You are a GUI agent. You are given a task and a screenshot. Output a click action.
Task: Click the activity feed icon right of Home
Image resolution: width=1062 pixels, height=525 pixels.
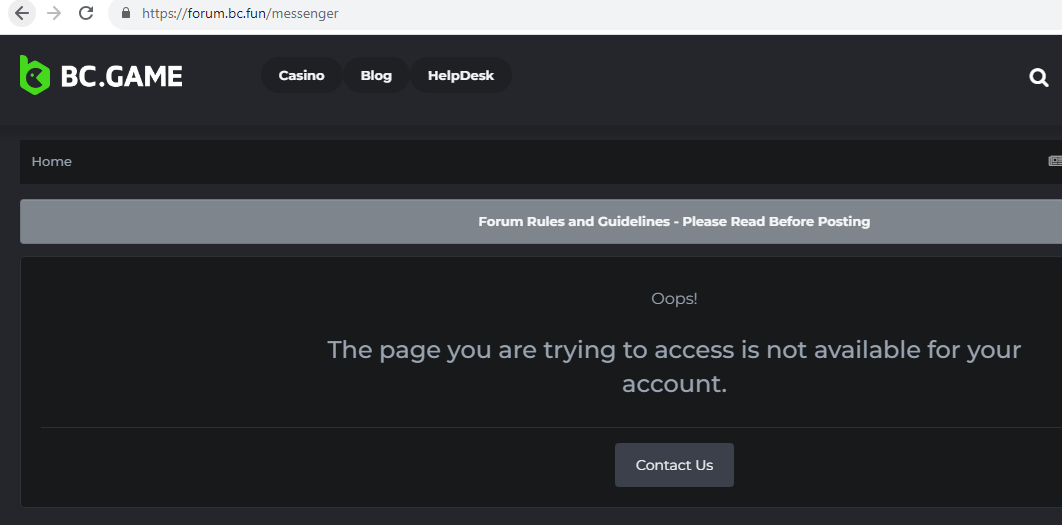tap(1054, 161)
